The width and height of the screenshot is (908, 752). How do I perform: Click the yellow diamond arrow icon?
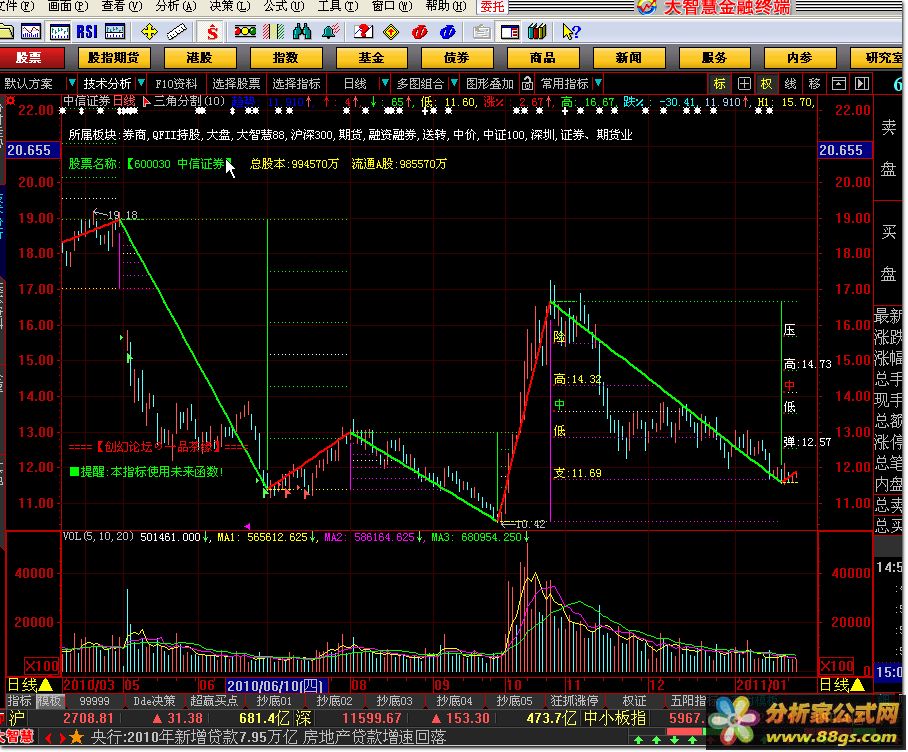pos(391,31)
